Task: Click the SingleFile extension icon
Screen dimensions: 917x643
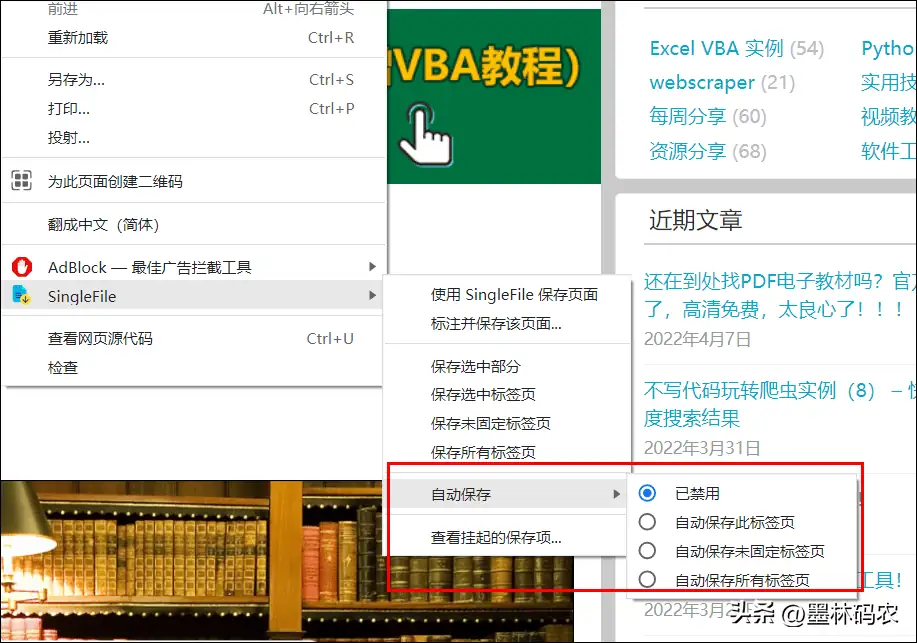Action: [x=22, y=296]
